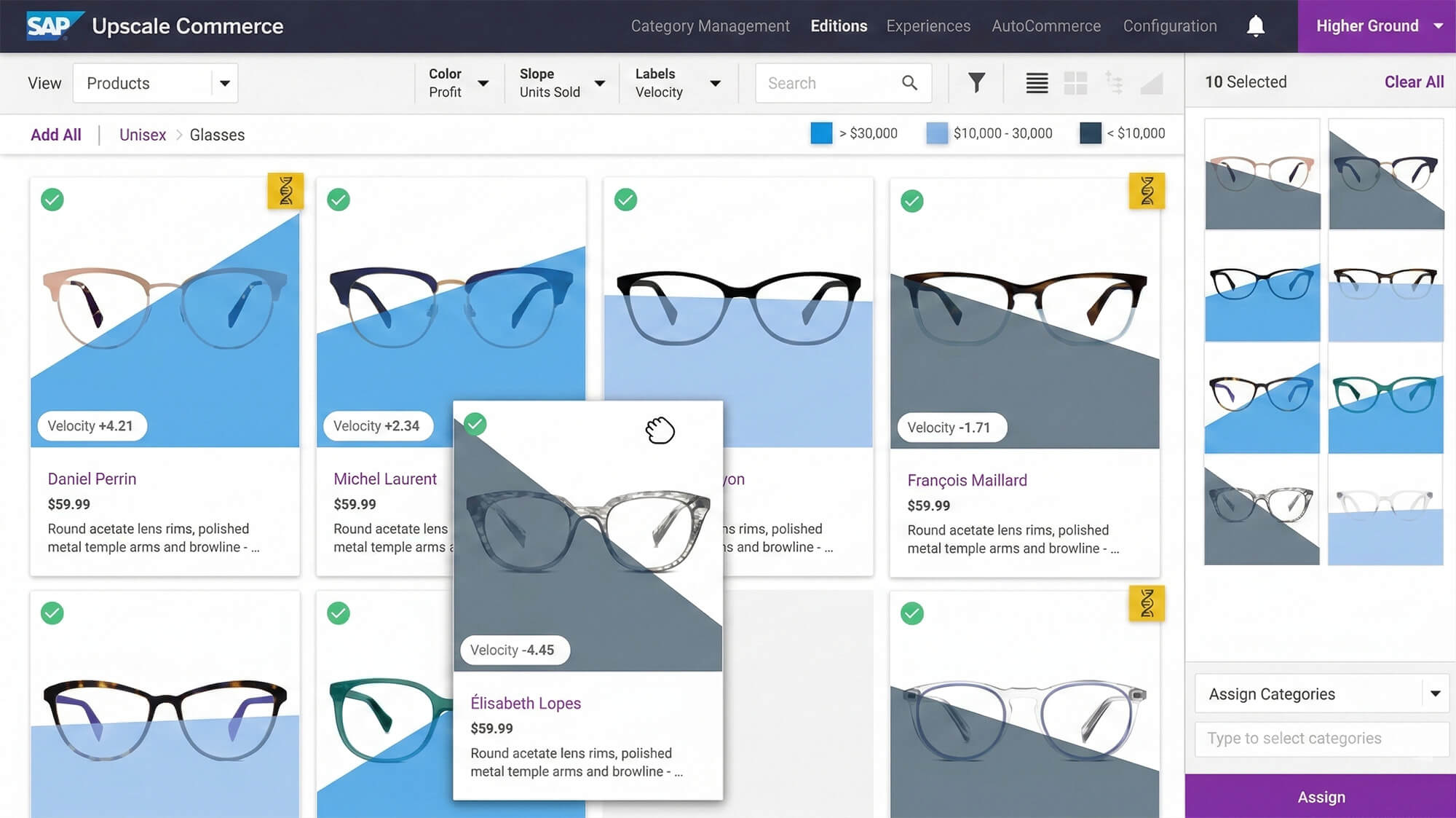Open the notifications bell
This screenshot has height=818, width=1456.
coord(1255,26)
